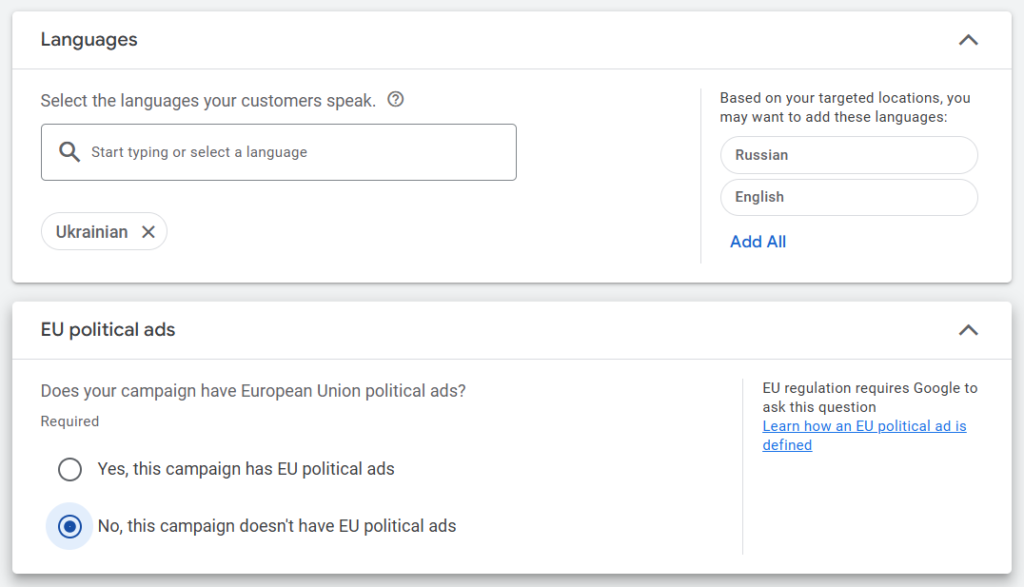The image size is (1024, 587).
Task: Click the Ukrainian language chip
Action: 90,231
